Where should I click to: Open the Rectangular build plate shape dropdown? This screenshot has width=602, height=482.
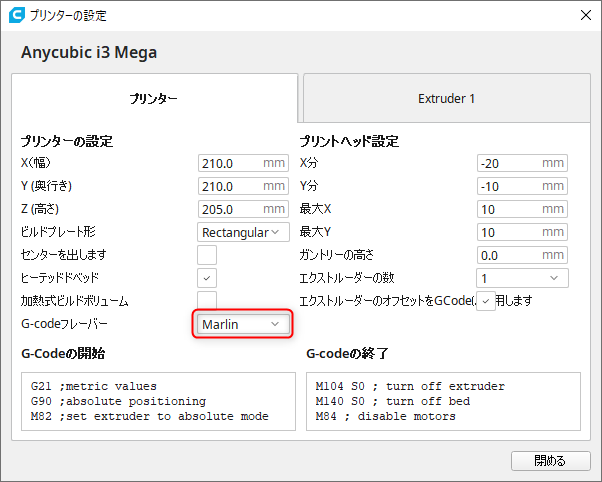[243, 232]
